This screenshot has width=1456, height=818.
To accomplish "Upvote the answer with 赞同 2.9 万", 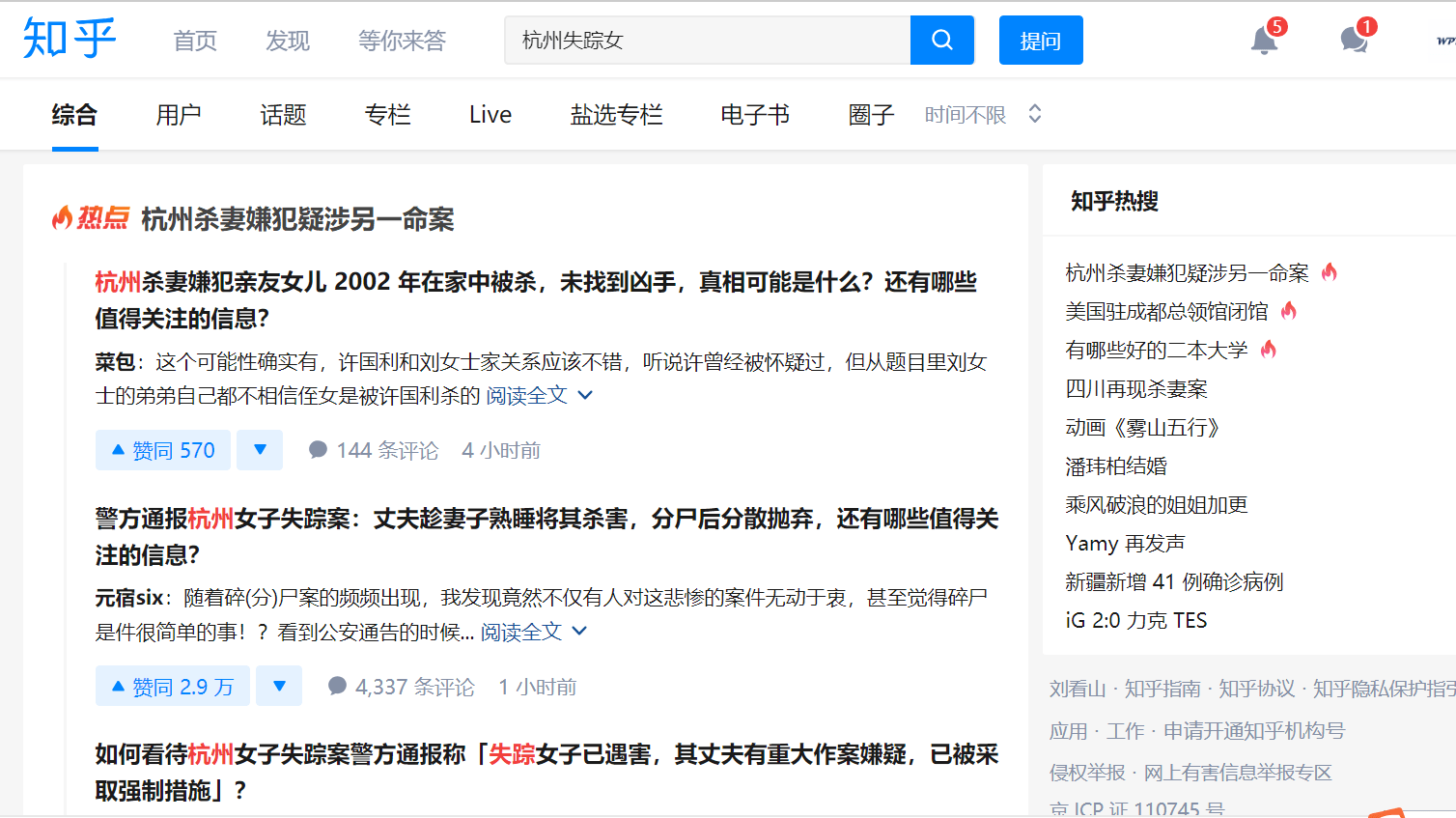I will 173,687.
